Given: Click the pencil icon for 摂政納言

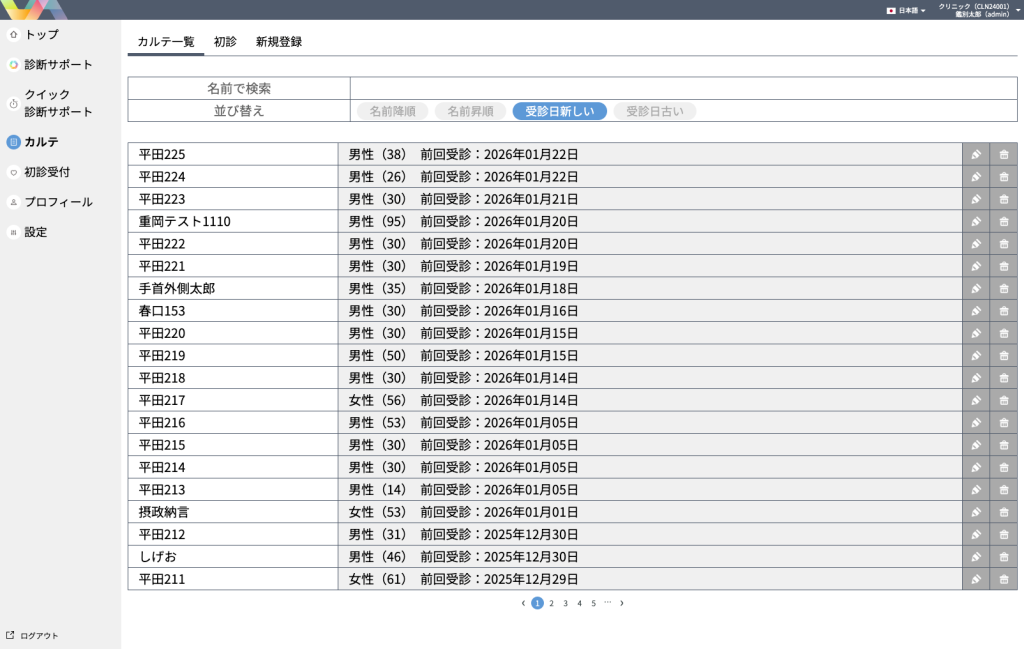Looking at the screenshot, I should pos(975,512).
